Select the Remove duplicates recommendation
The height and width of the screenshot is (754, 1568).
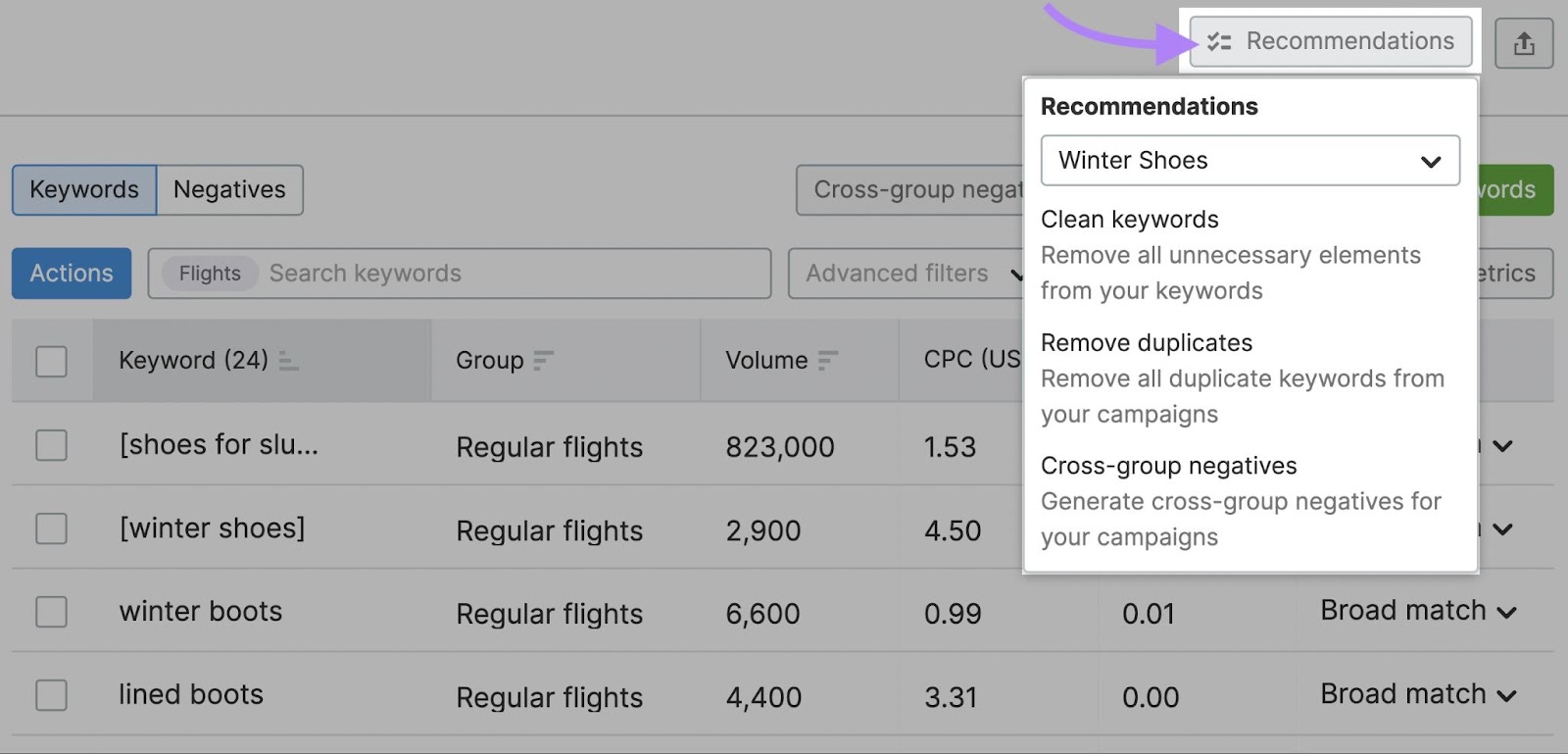tap(1146, 343)
